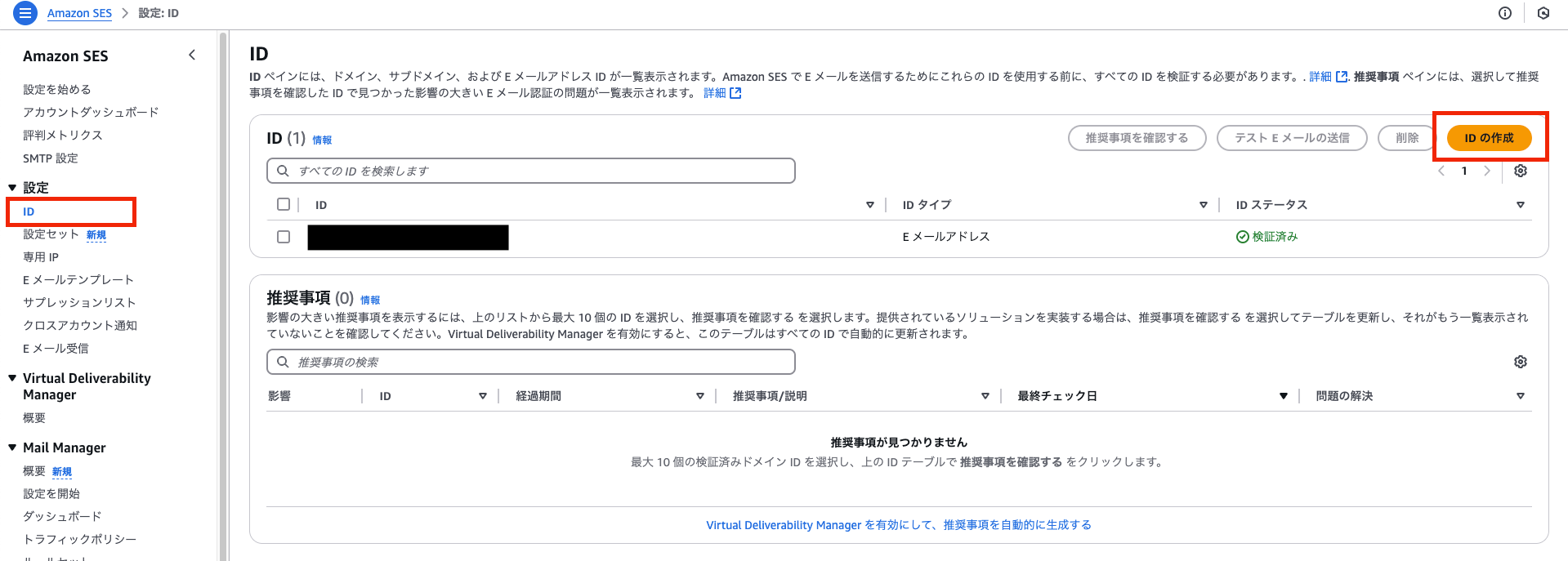
Task: Click the info circle icon in top bar
Action: 1504,13
